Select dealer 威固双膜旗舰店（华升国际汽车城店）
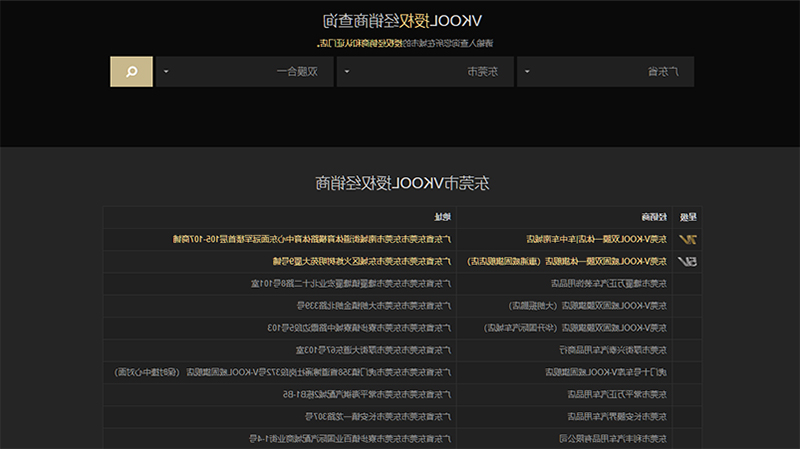This screenshot has height=449, width=800. 575,328
